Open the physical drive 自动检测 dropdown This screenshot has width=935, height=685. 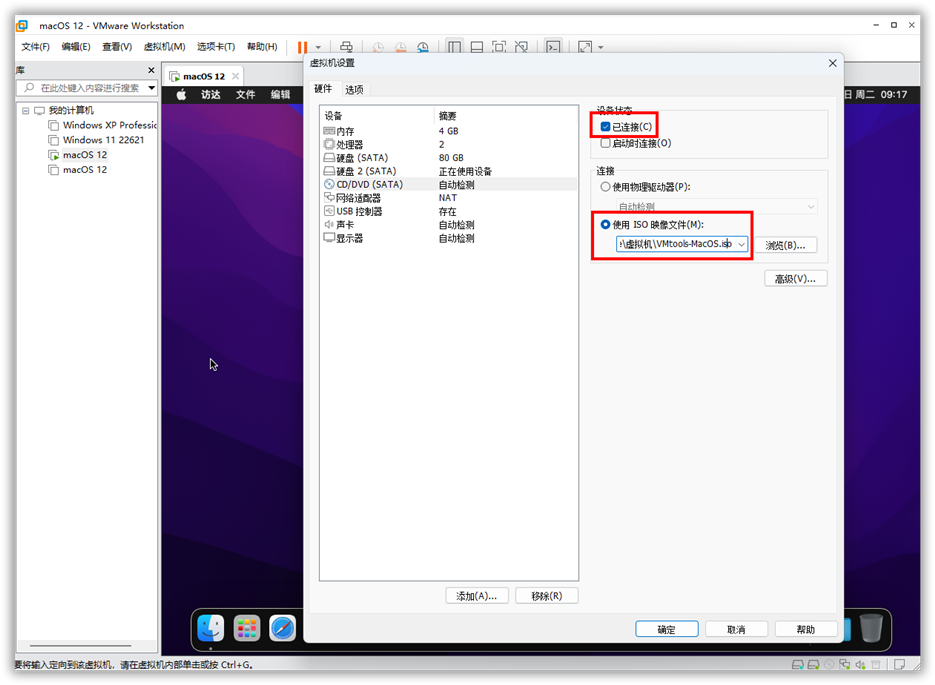pos(717,207)
